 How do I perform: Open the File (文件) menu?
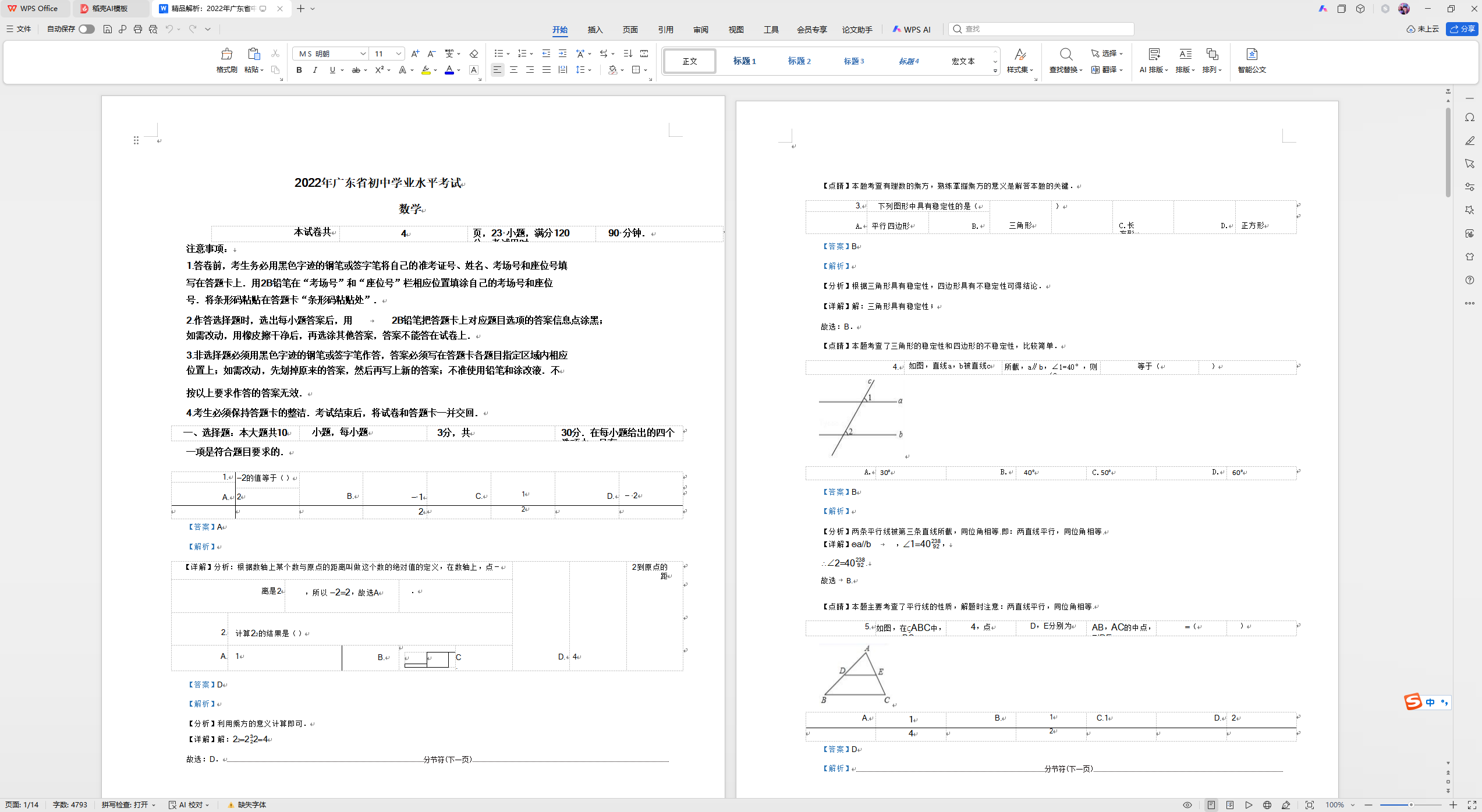[x=19, y=29]
